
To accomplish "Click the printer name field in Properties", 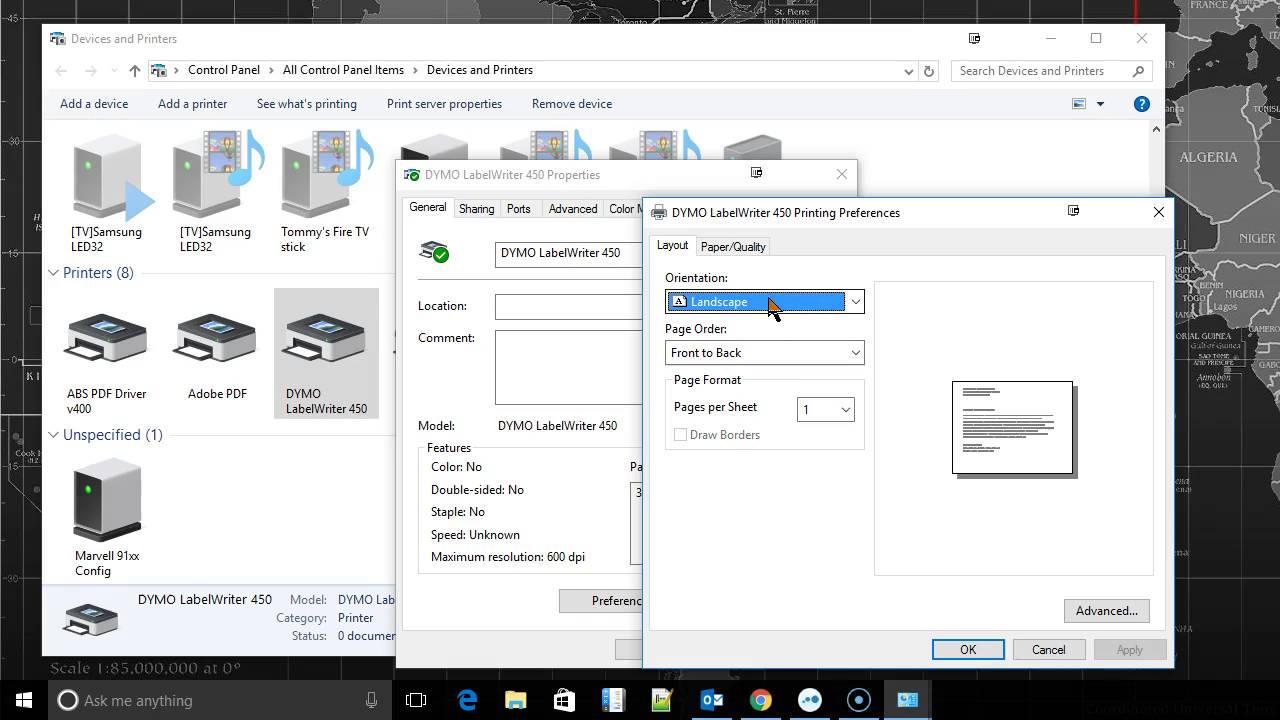I will click(568, 253).
